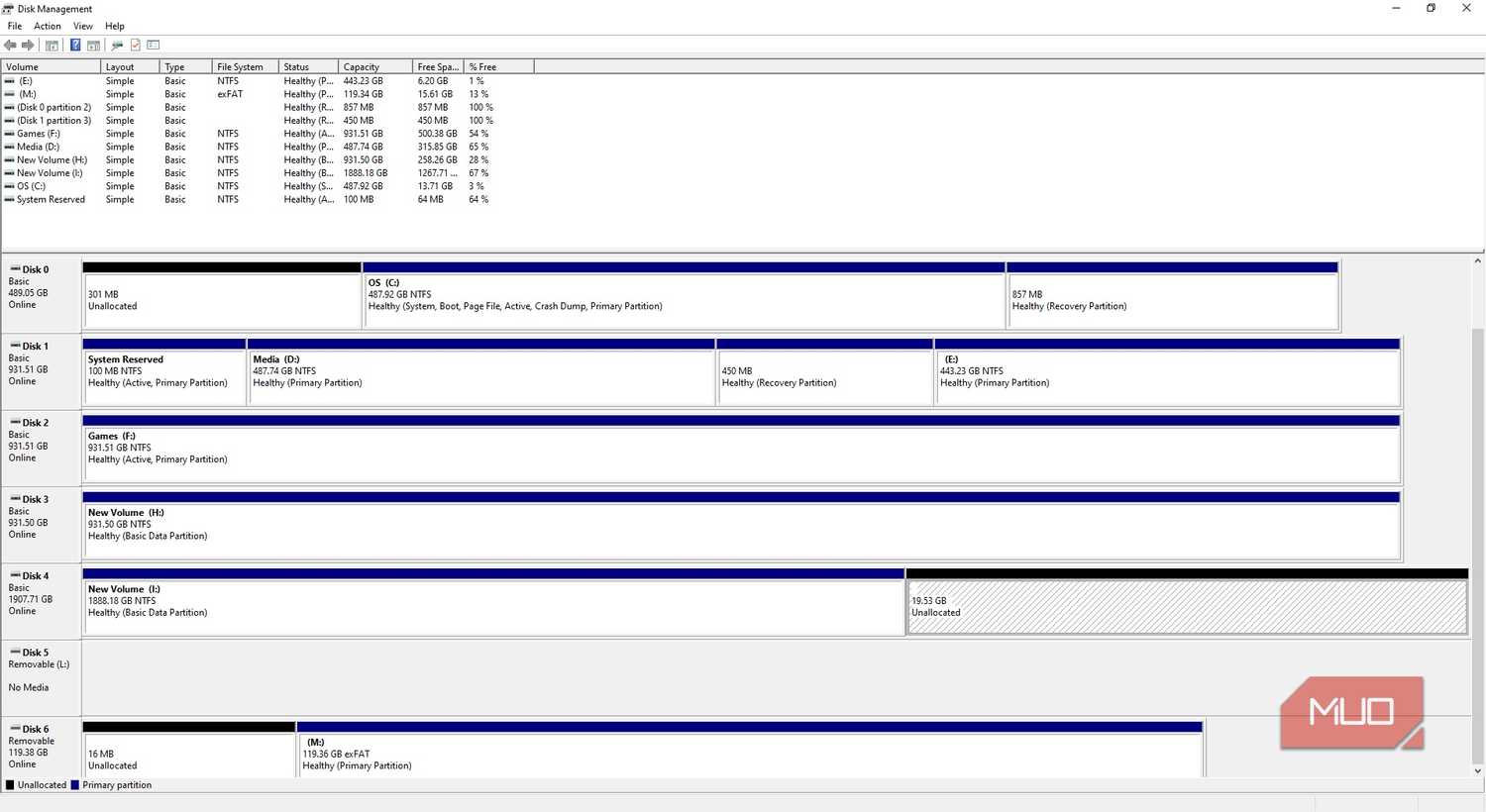Toggle the Show/Hide Console Tree icon

(52, 45)
